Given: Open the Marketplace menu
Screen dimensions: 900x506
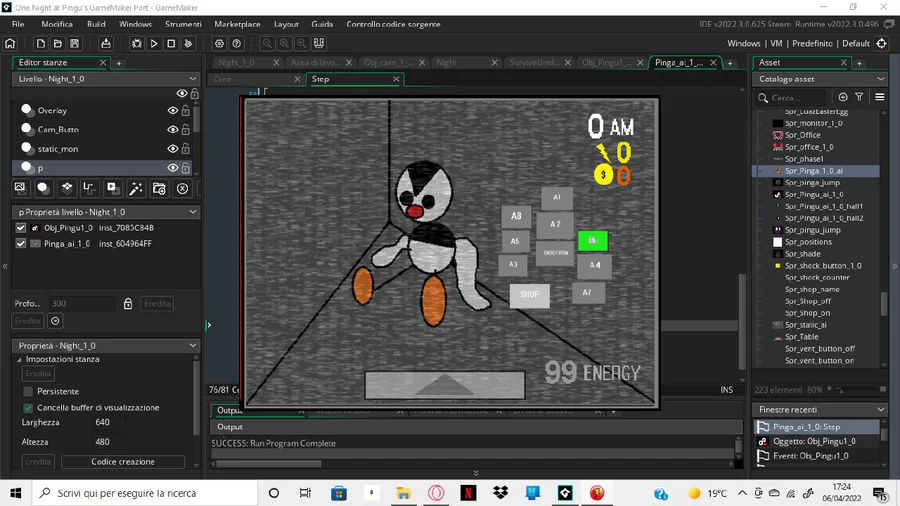Looking at the screenshot, I should [237, 24].
